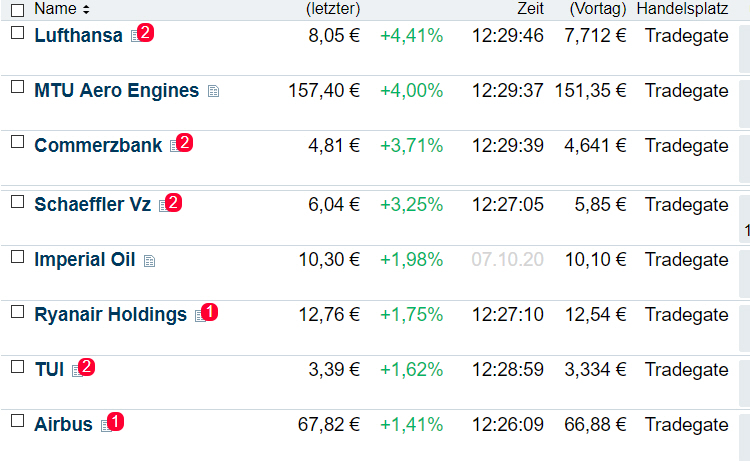Viewport: 750px width, 461px height.
Task: Open the MTU Aero Engines link
Action: point(117,90)
